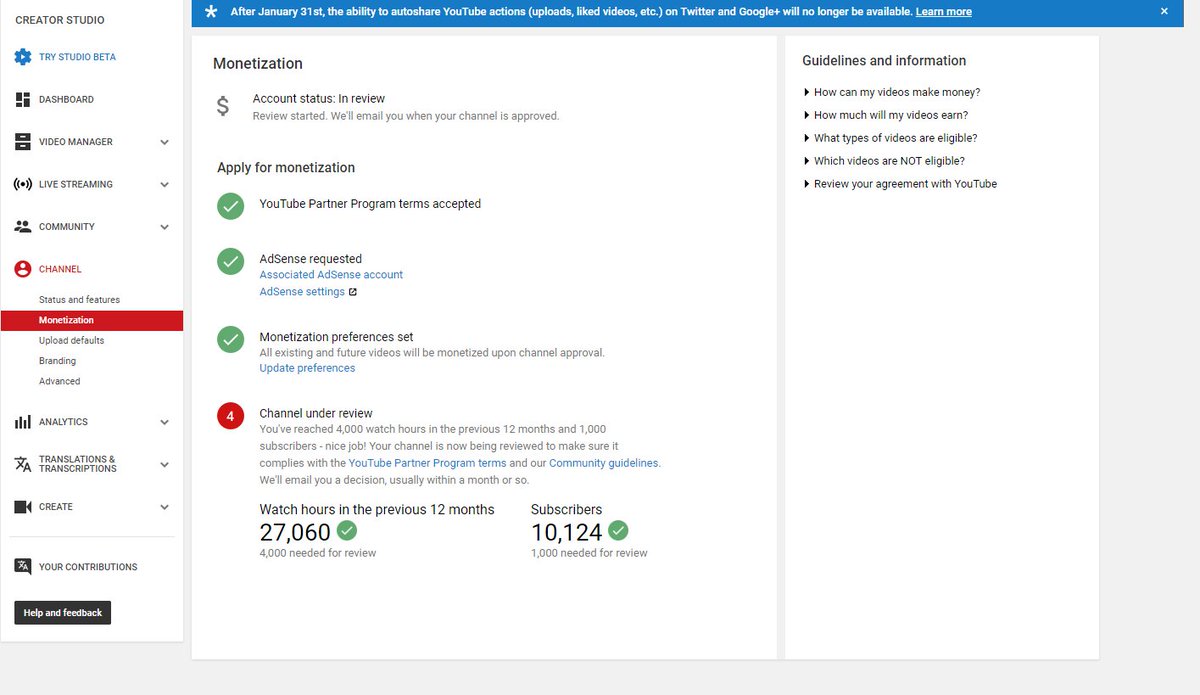1200x695 pixels.
Task: Click the green check next to 10,124
Action: [618, 530]
